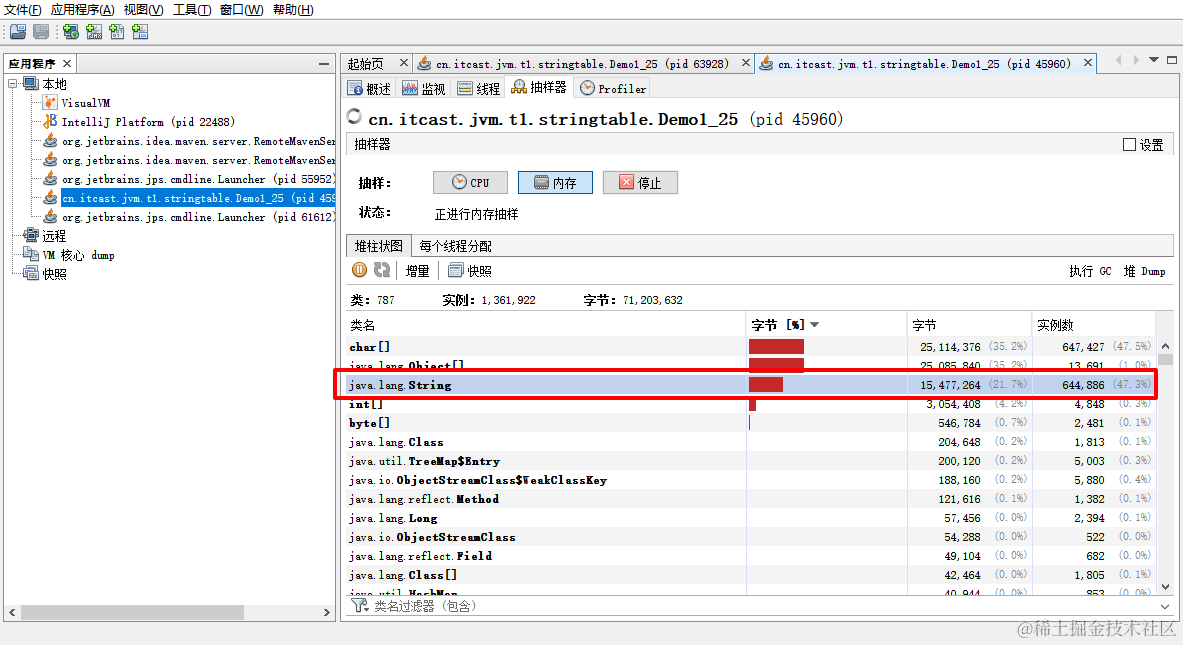Viewport: 1183px width, 645px height.
Task: Switch to the 线程 tab
Action: click(x=478, y=88)
